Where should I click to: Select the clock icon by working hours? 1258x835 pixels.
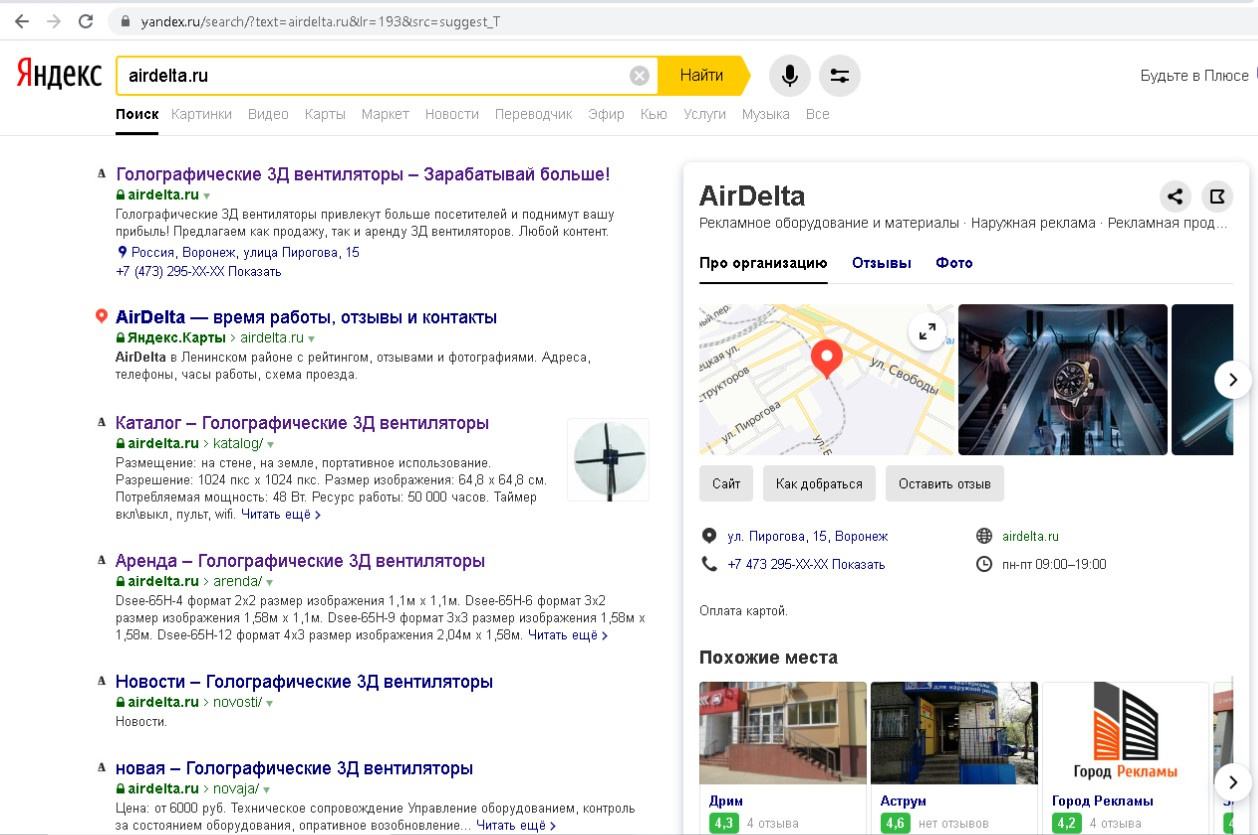pos(984,564)
